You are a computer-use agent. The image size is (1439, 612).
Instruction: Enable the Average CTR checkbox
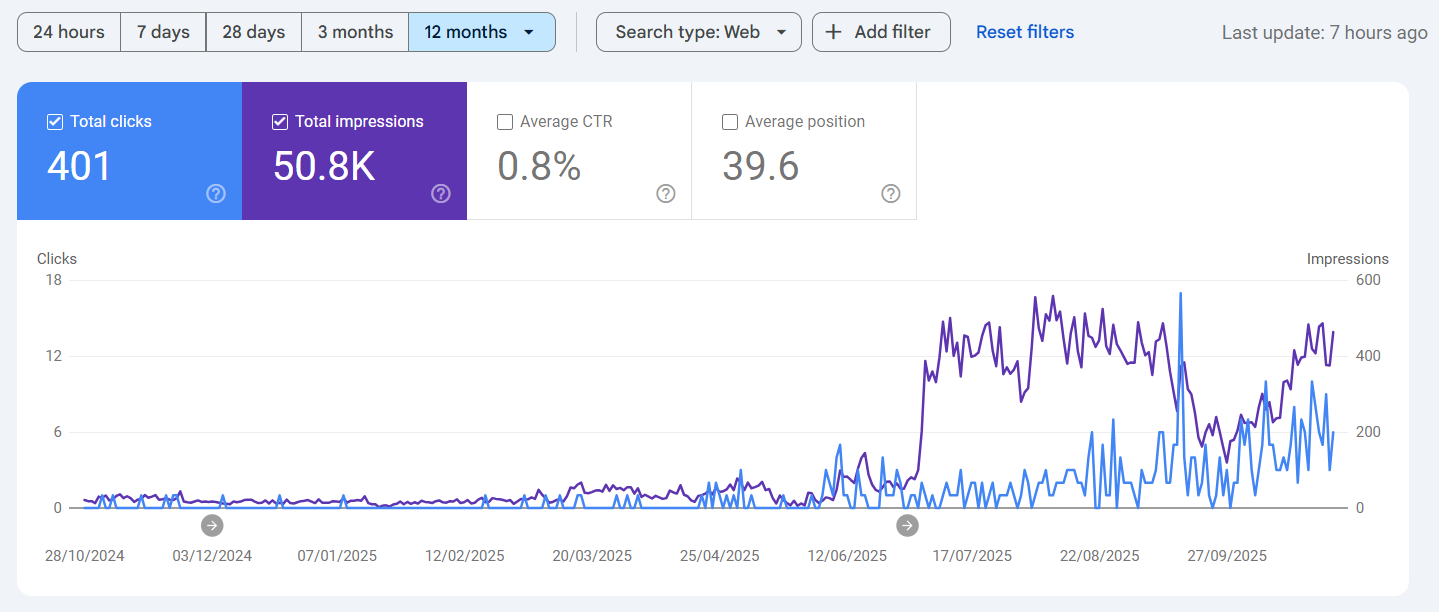pos(504,121)
